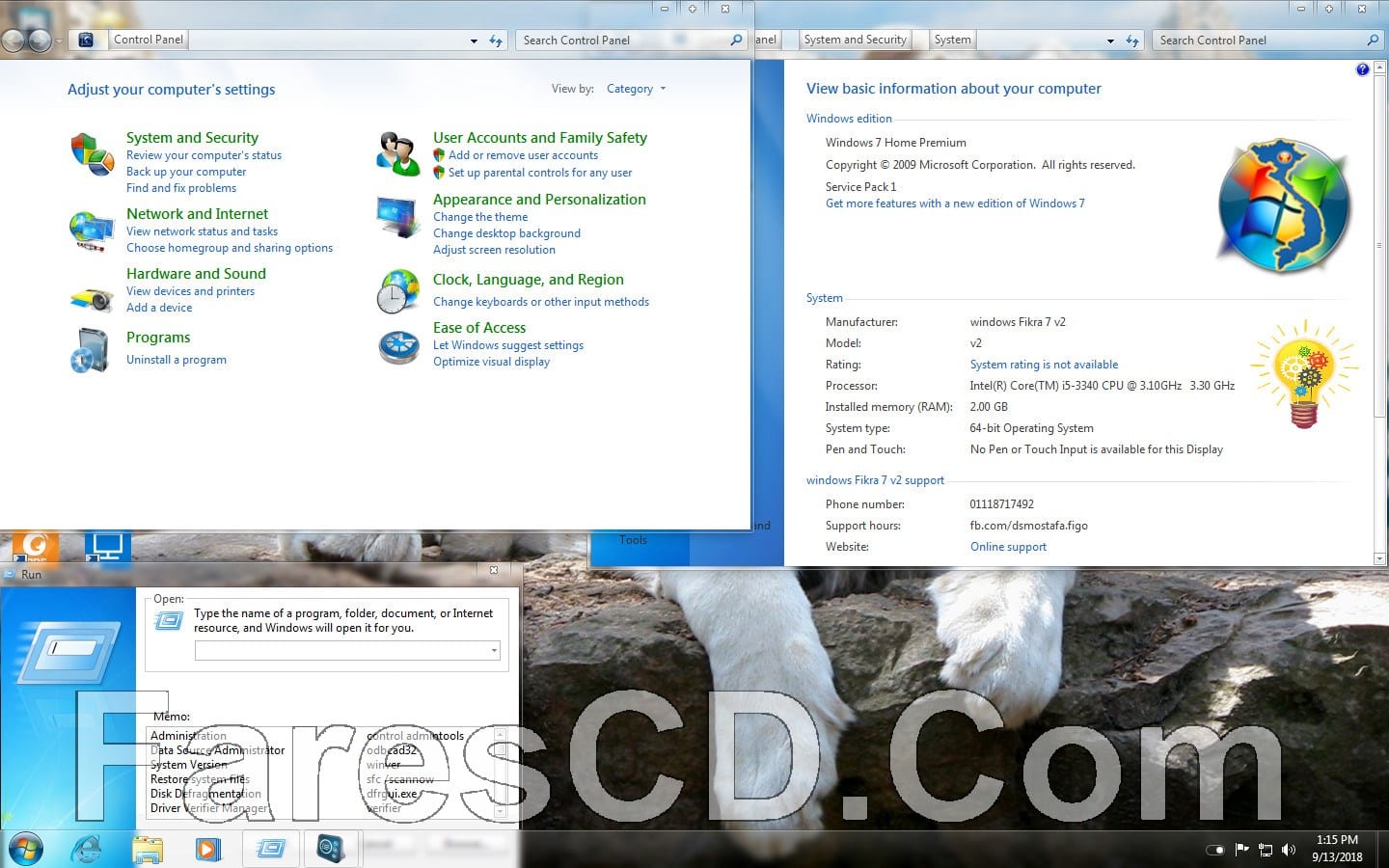
Task: Open Back up your computer link
Action: point(186,172)
